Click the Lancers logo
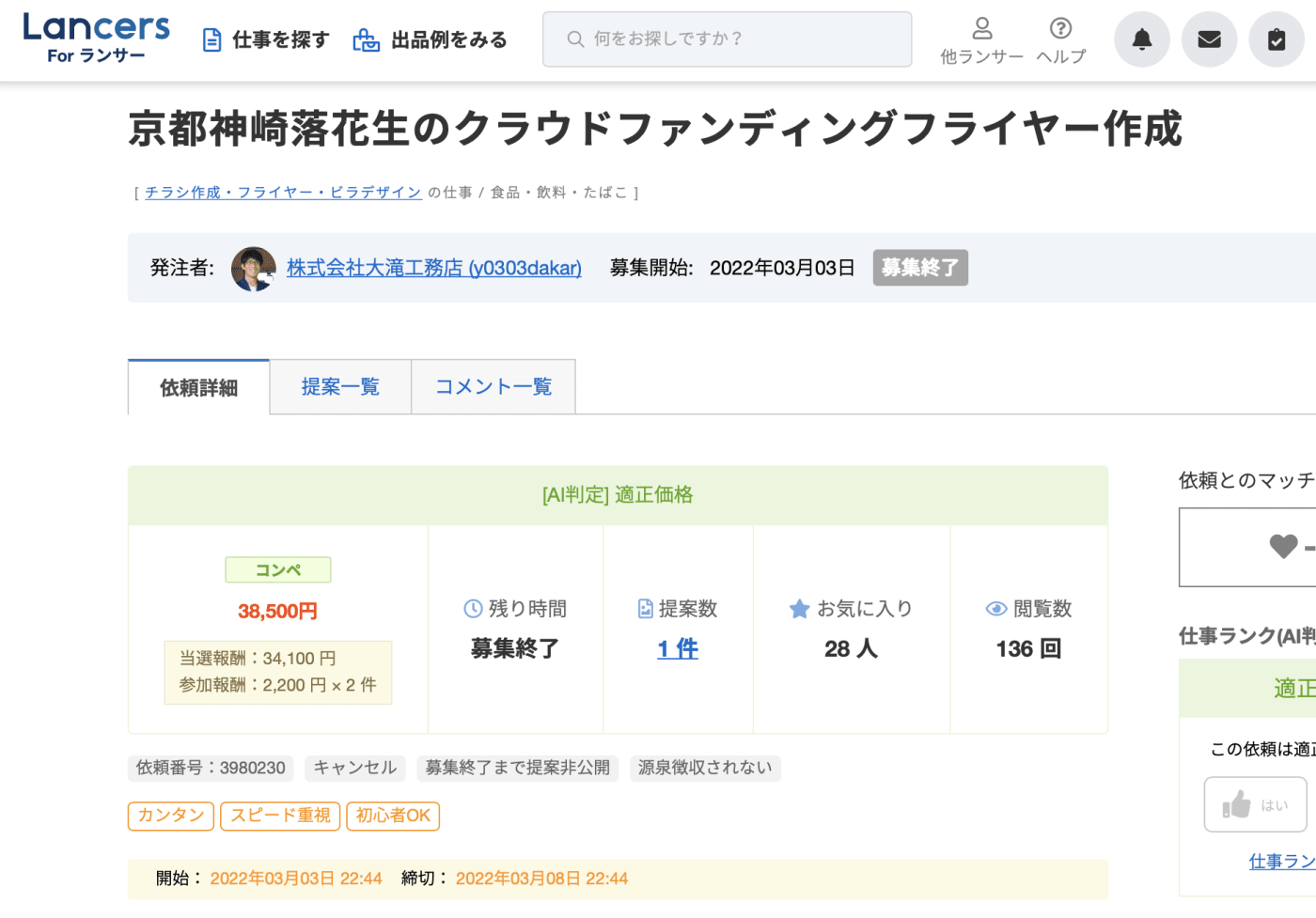Screen dimensions: 1316x918 click(96, 39)
